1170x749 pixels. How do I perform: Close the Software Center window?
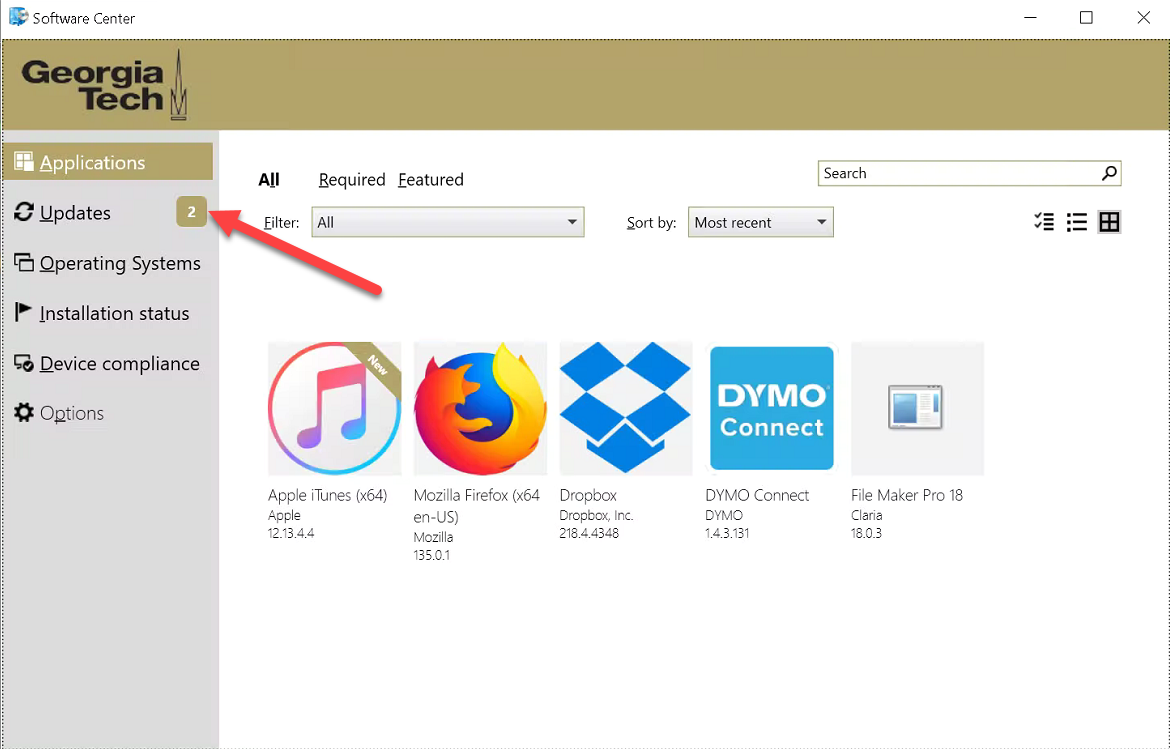1143,17
